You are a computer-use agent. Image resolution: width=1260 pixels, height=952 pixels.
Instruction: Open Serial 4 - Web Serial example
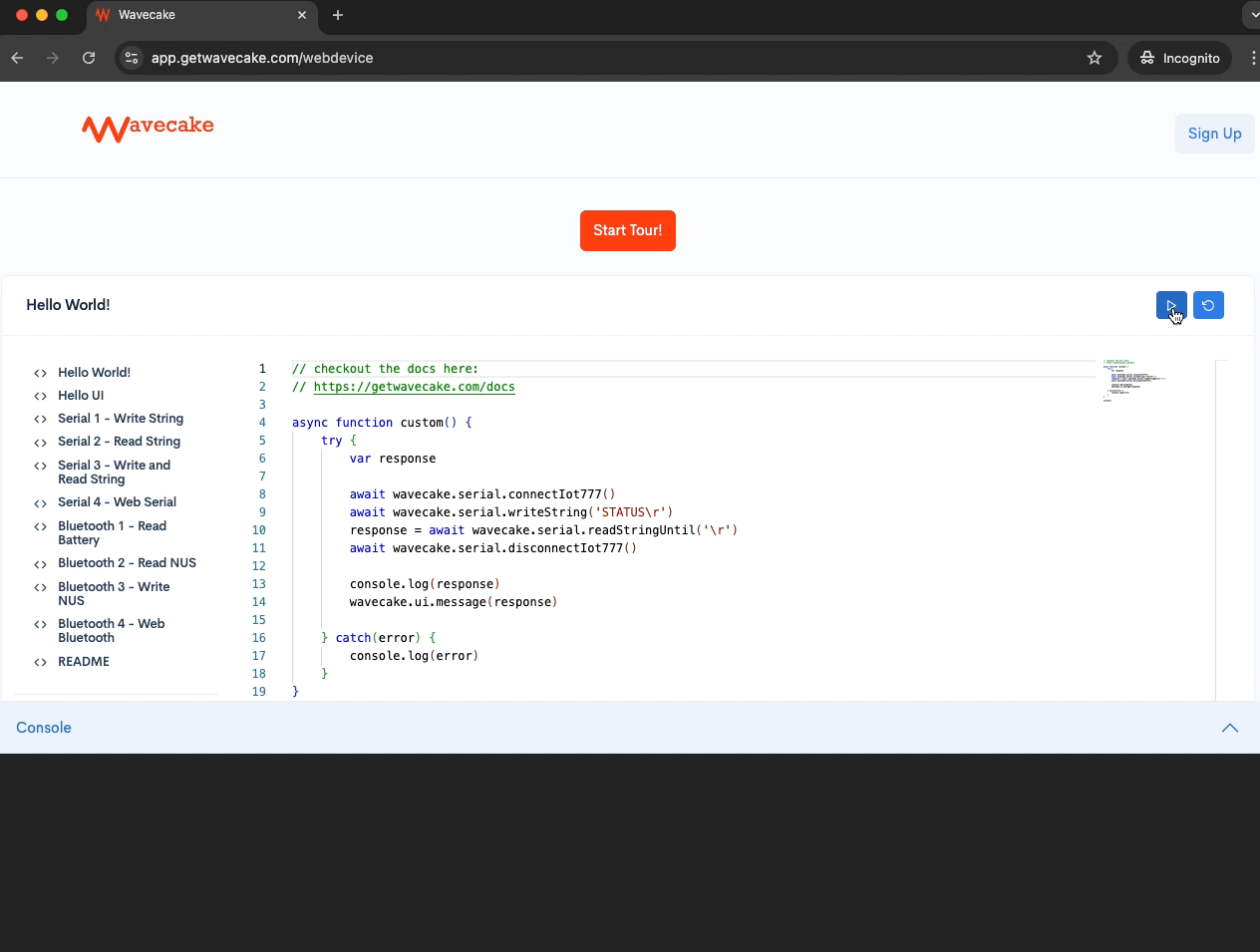117,501
